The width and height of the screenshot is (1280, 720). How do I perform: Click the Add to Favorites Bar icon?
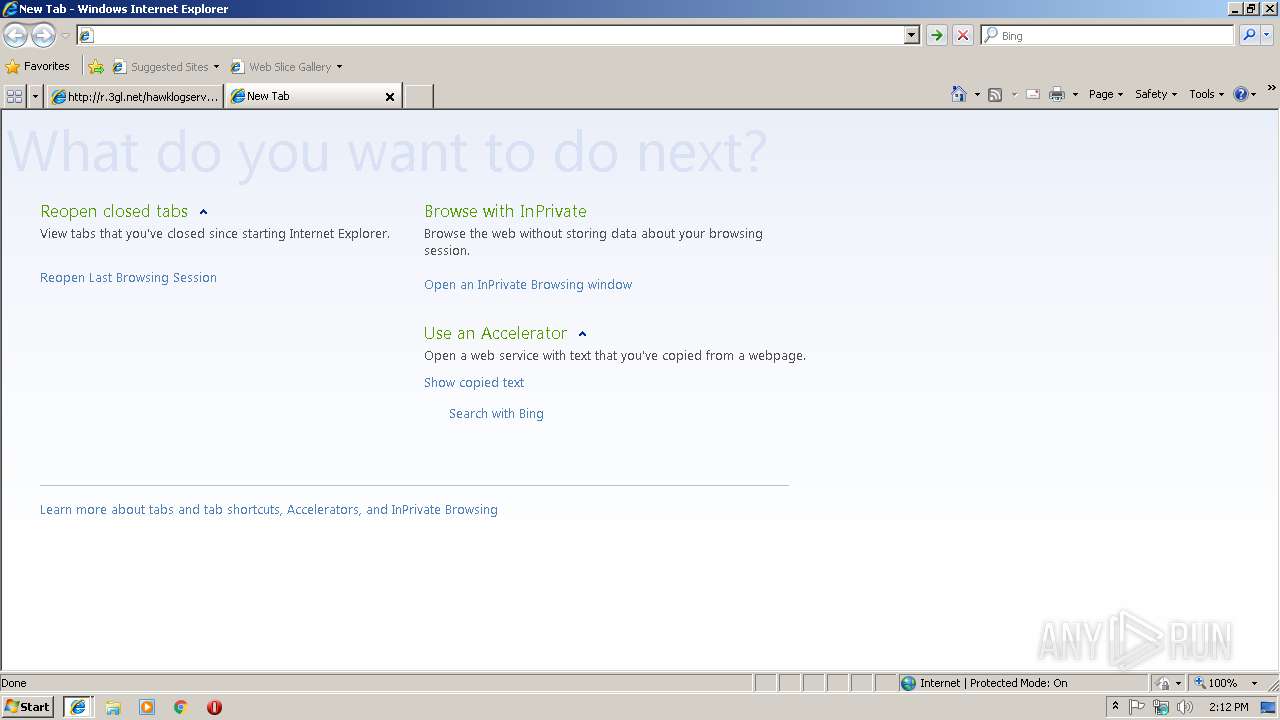tap(96, 67)
